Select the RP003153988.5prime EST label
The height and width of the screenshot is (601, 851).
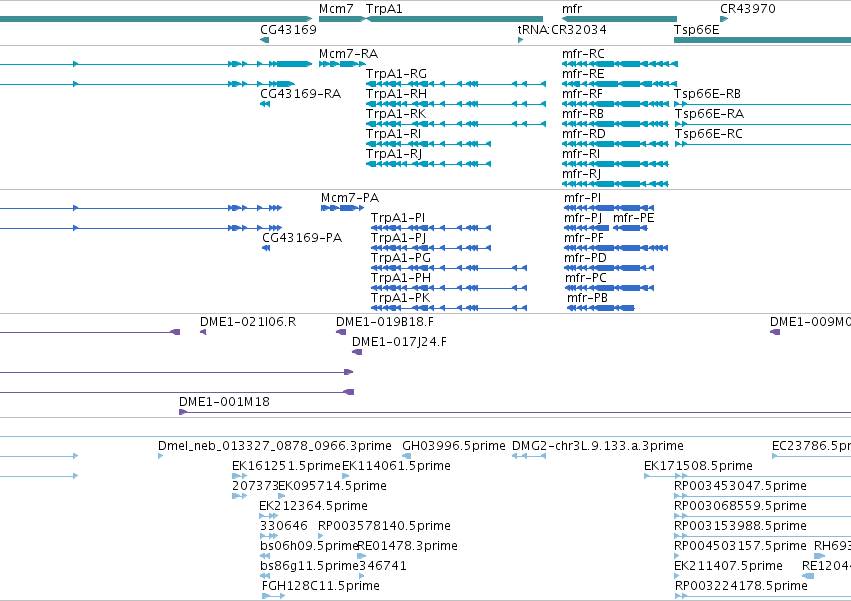pyautogui.click(x=740, y=527)
